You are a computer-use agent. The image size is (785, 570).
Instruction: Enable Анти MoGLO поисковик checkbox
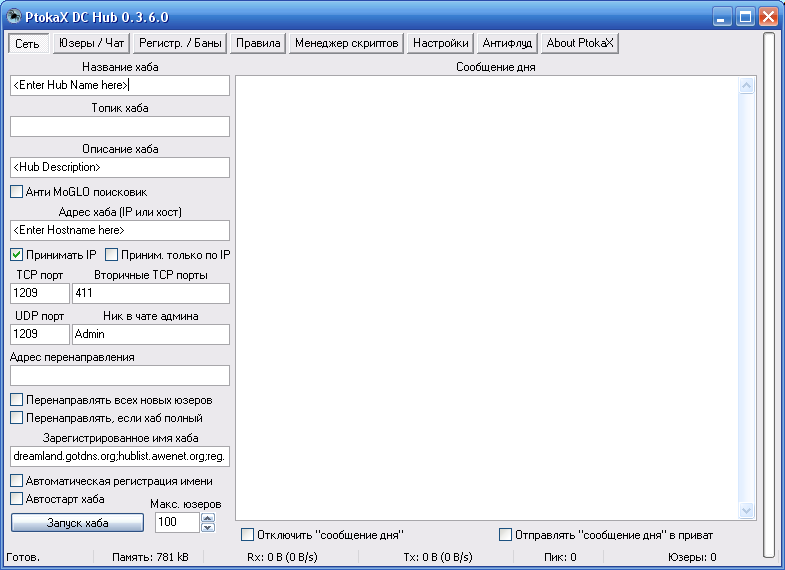[17, 192]
